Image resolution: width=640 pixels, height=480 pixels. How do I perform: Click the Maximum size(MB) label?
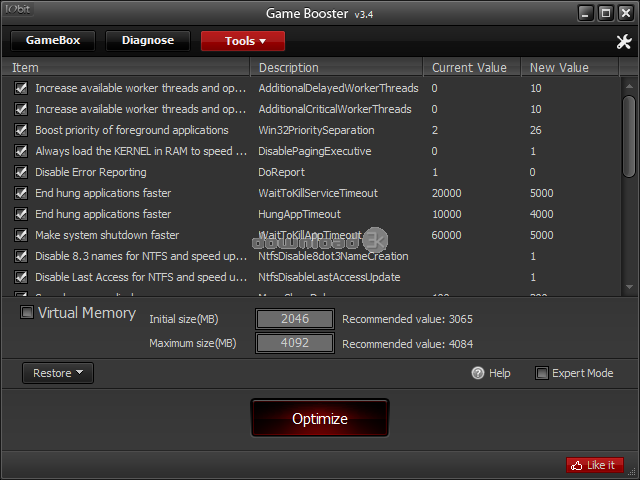pos(193,343)
